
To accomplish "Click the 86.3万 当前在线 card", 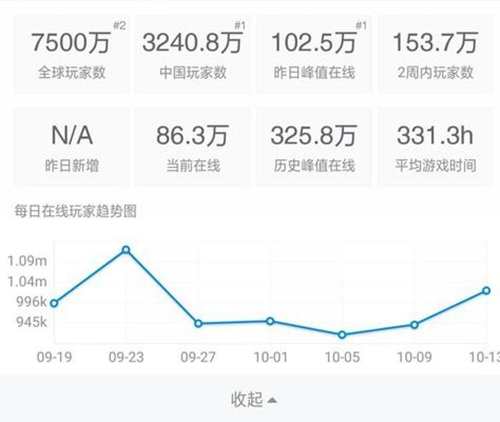I will click(x=193, y=147).
